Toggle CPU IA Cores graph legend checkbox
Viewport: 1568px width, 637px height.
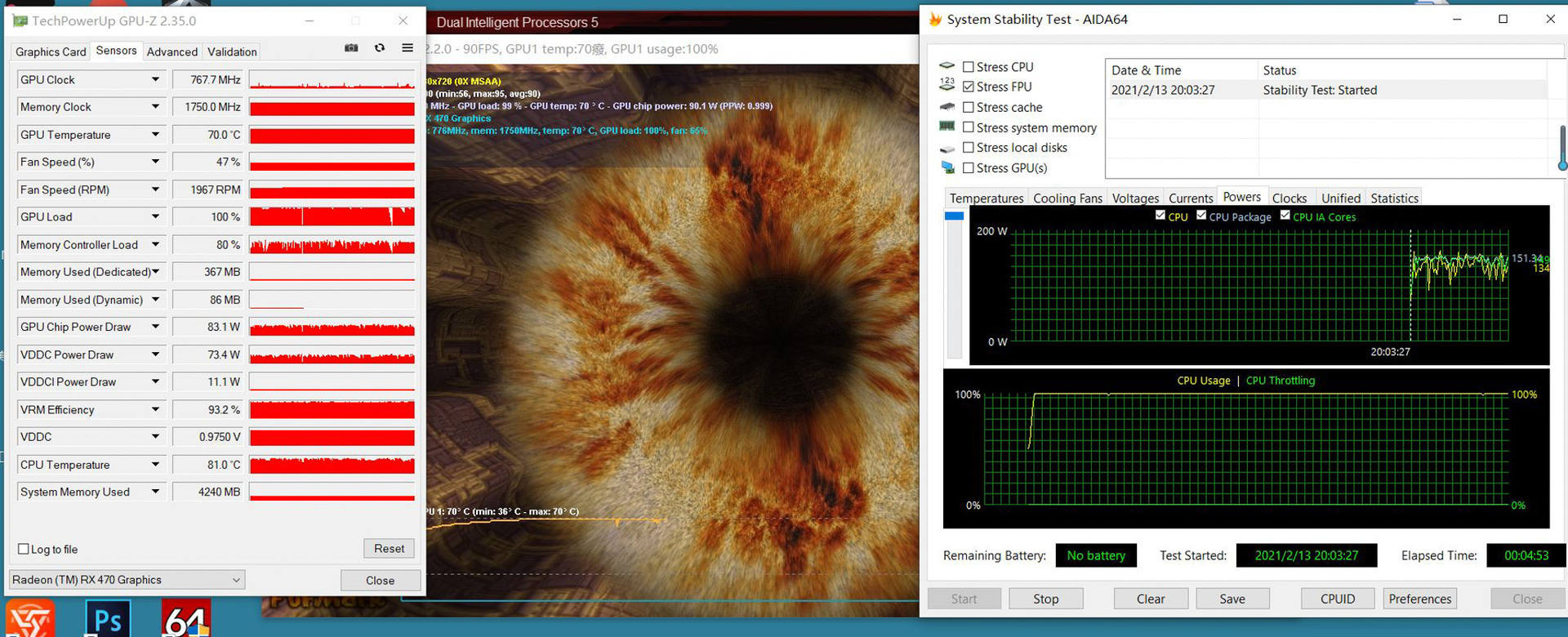(1285, 216)
